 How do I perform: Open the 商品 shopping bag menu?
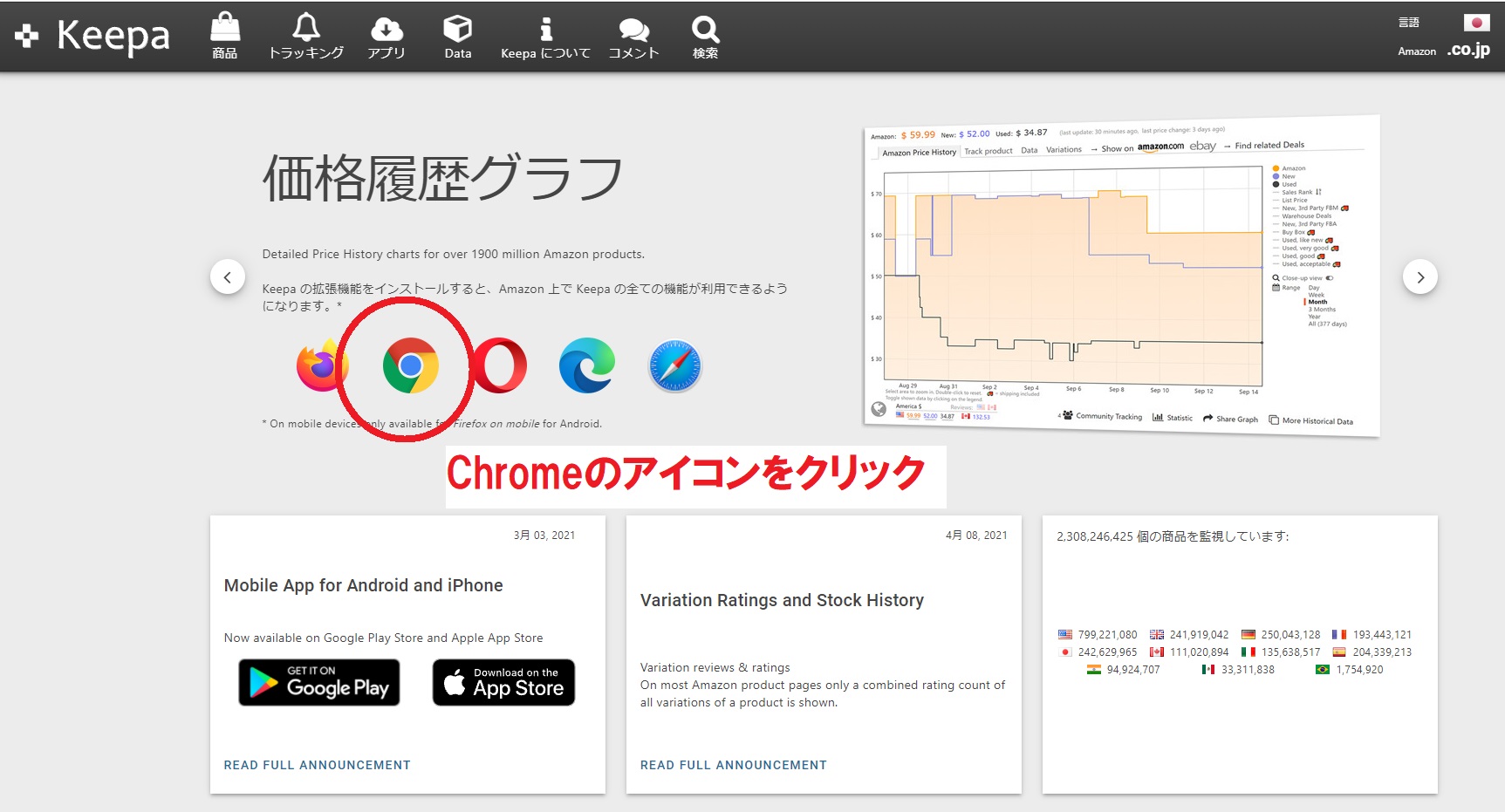(225, 36)
